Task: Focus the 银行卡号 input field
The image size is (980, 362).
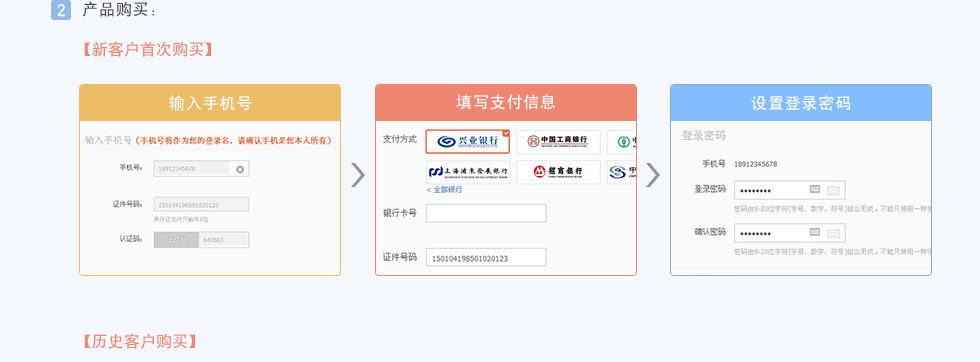Action: [x=486, y=213]
